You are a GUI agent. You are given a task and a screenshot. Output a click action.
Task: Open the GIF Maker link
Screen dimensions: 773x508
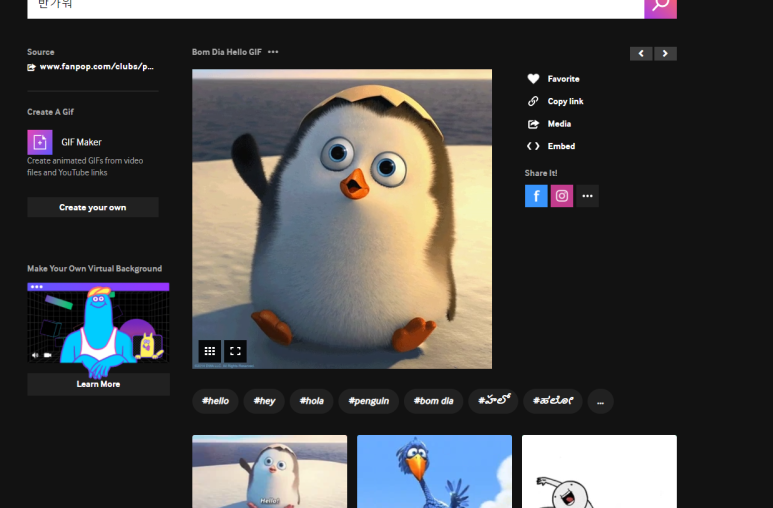click(81, 143)
